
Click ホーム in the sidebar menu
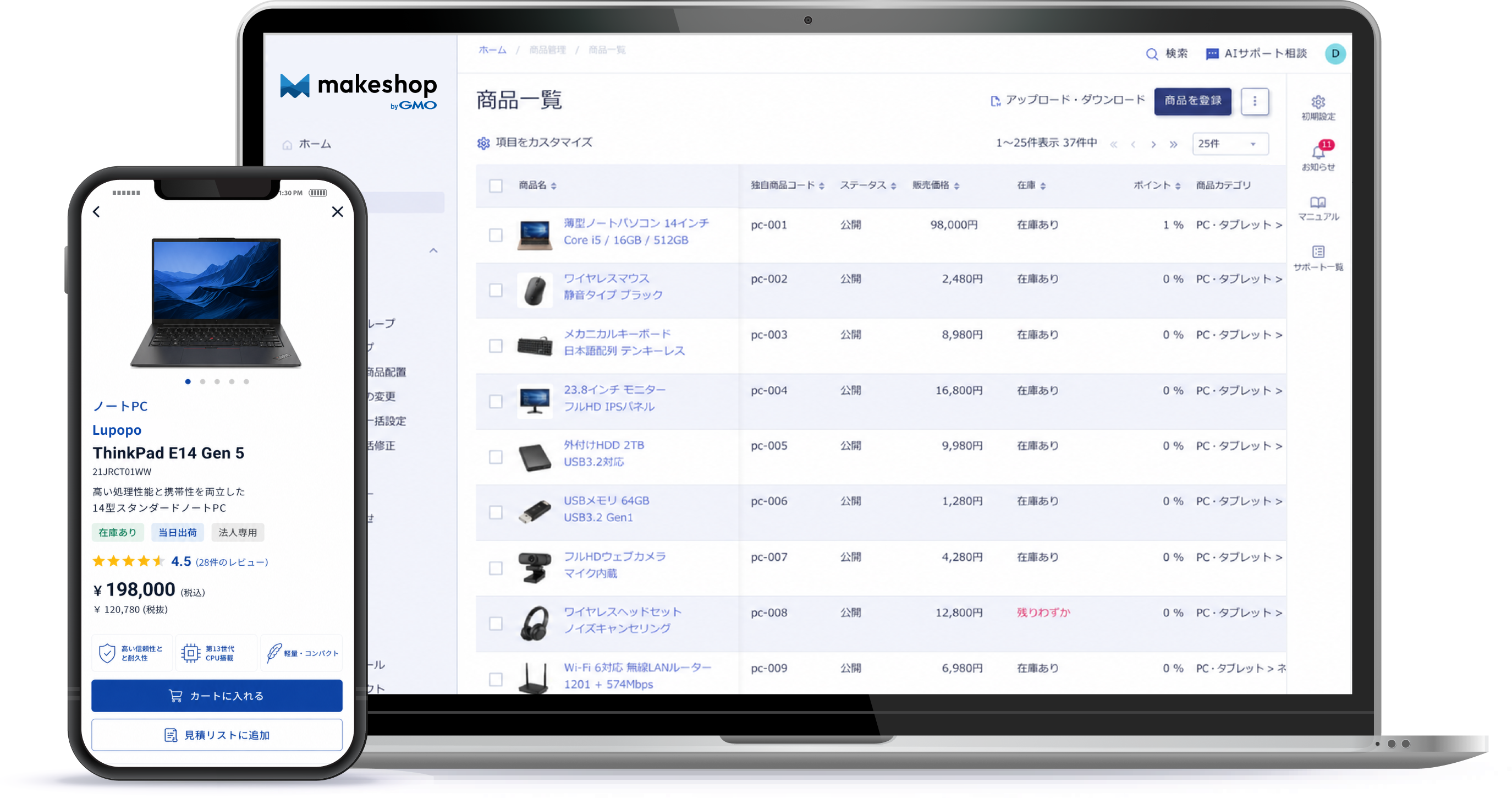click(x=315, y=144)
